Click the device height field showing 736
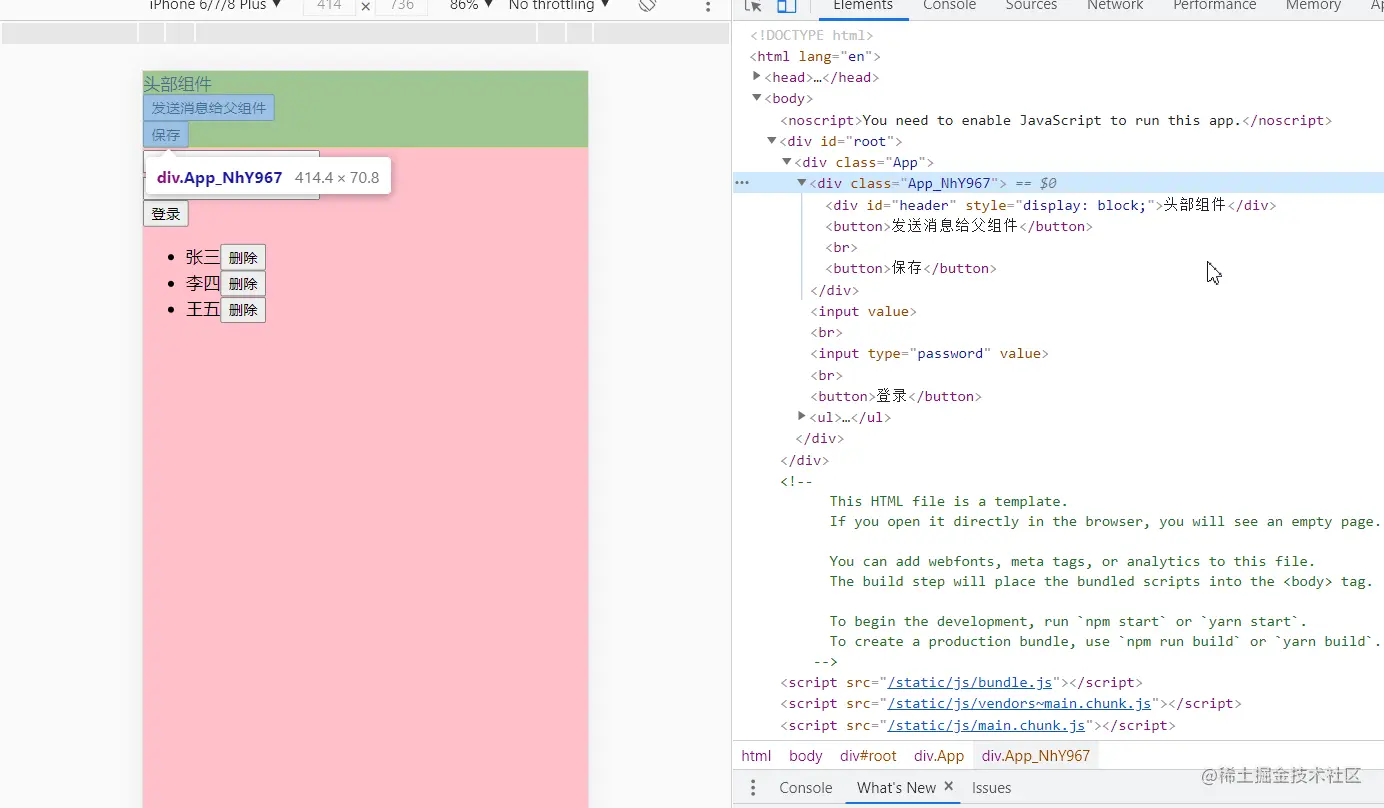1384x808 pixels. (401, 5)
